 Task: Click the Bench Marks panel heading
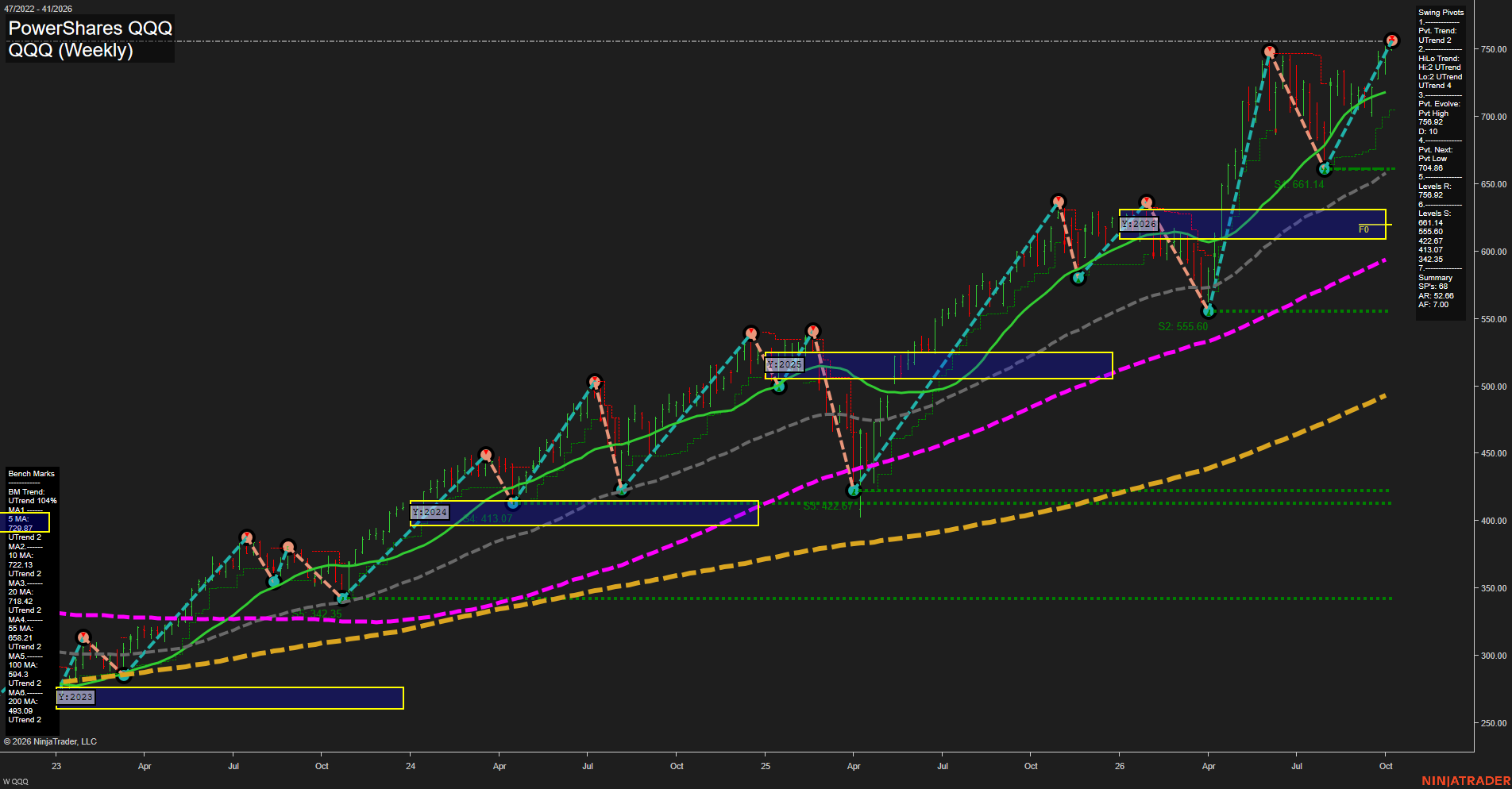point(32,474)
